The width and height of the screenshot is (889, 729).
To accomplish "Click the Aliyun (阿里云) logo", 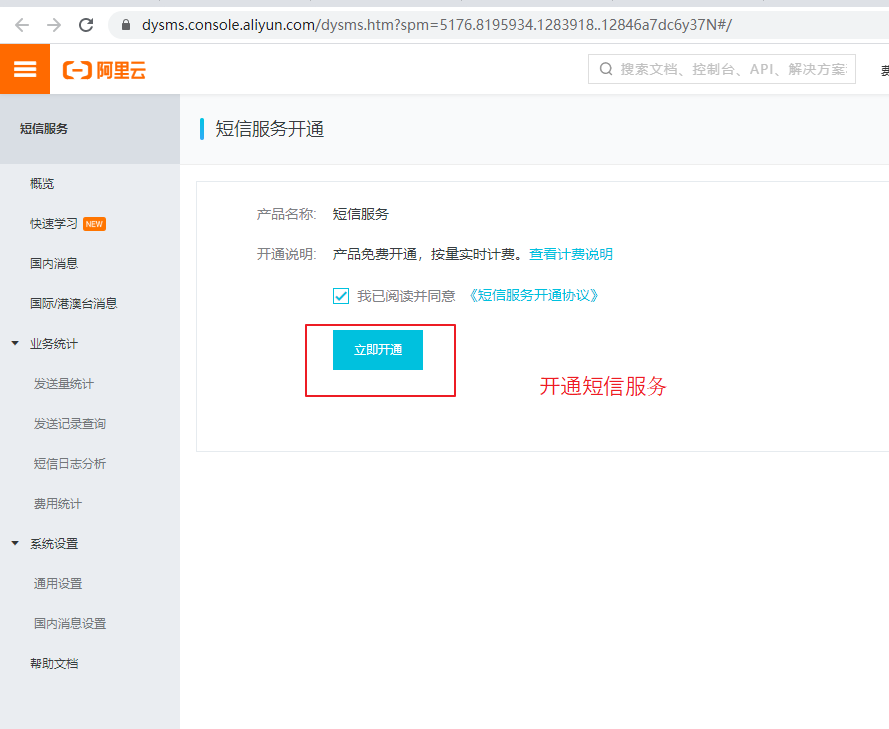I will pos(103,68).
